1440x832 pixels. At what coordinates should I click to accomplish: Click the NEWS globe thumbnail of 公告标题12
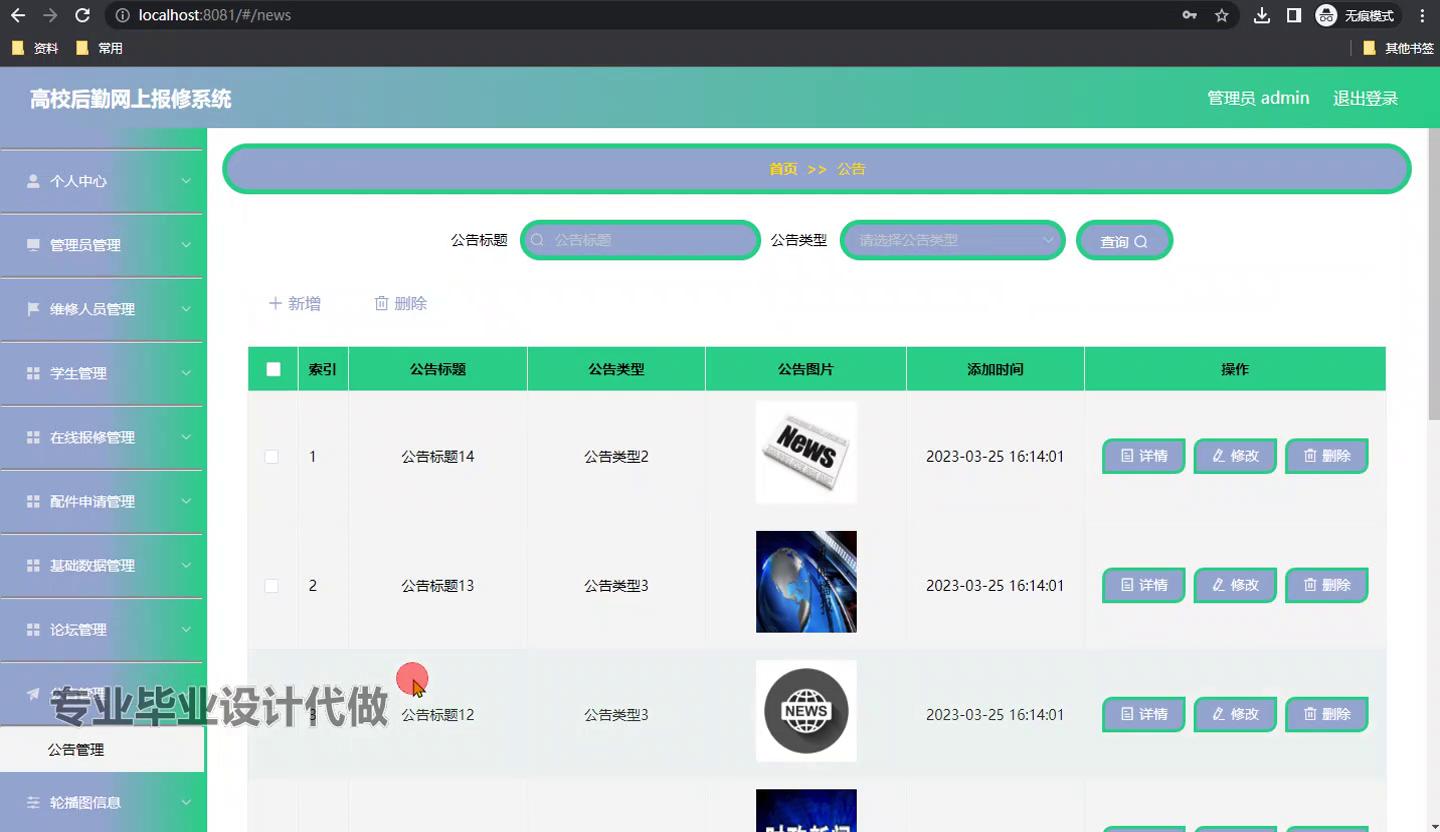[806, 711]
